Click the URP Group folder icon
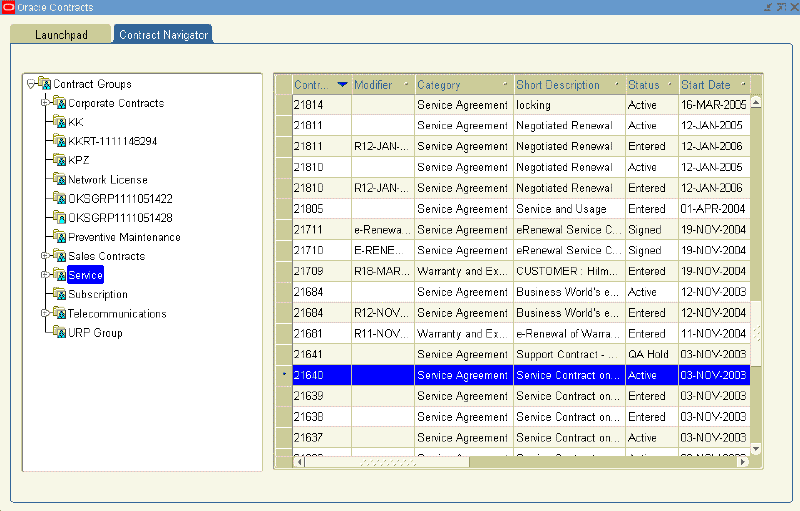This screenshot has height=511, width=800. coord(60,333)
